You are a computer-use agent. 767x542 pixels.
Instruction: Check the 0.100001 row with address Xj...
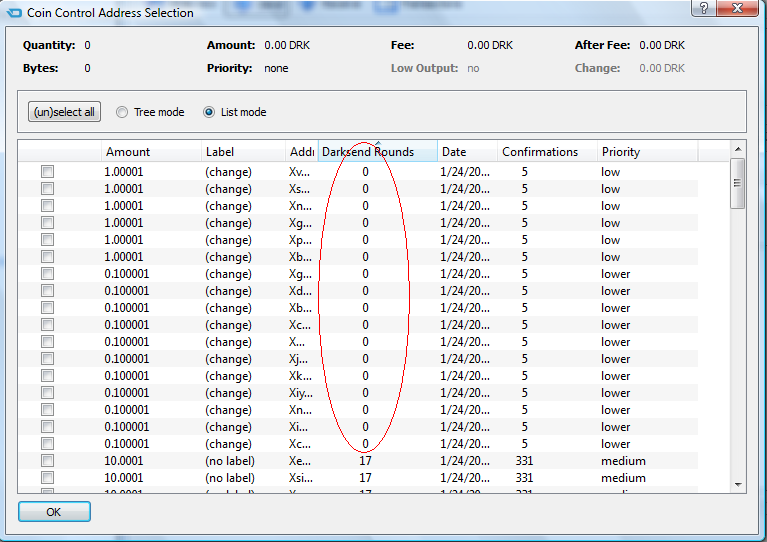pos(47,359)
